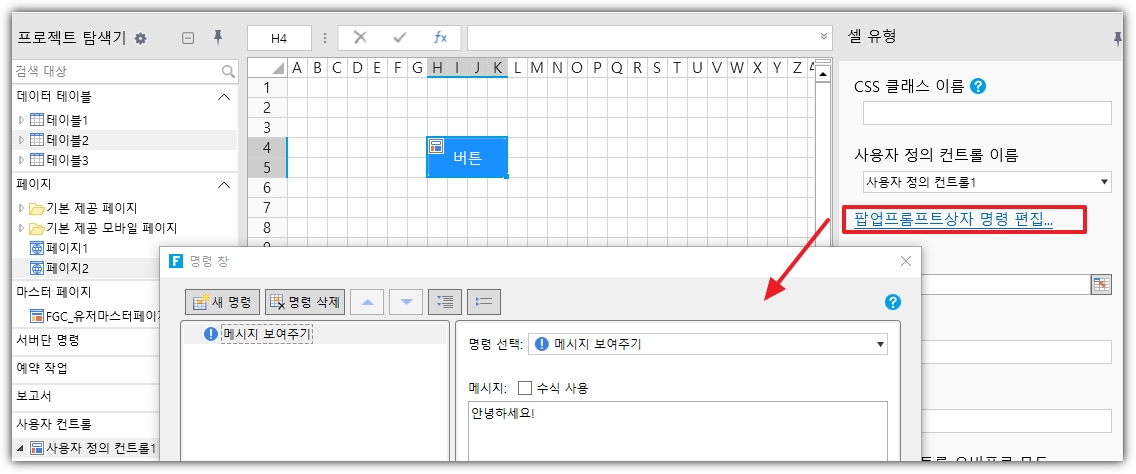Collapse all items in project explorer
Viewport: 1136px width, 474px height.
pos(187,38)
